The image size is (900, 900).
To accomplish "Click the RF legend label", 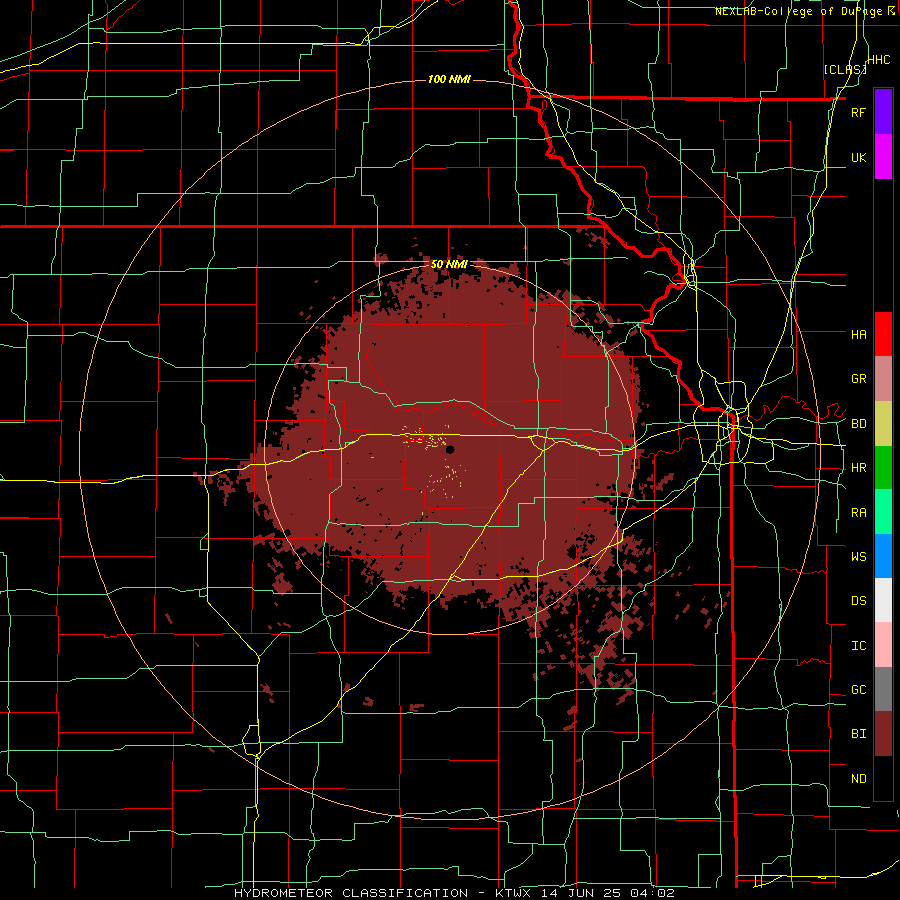I will [858, 112].
